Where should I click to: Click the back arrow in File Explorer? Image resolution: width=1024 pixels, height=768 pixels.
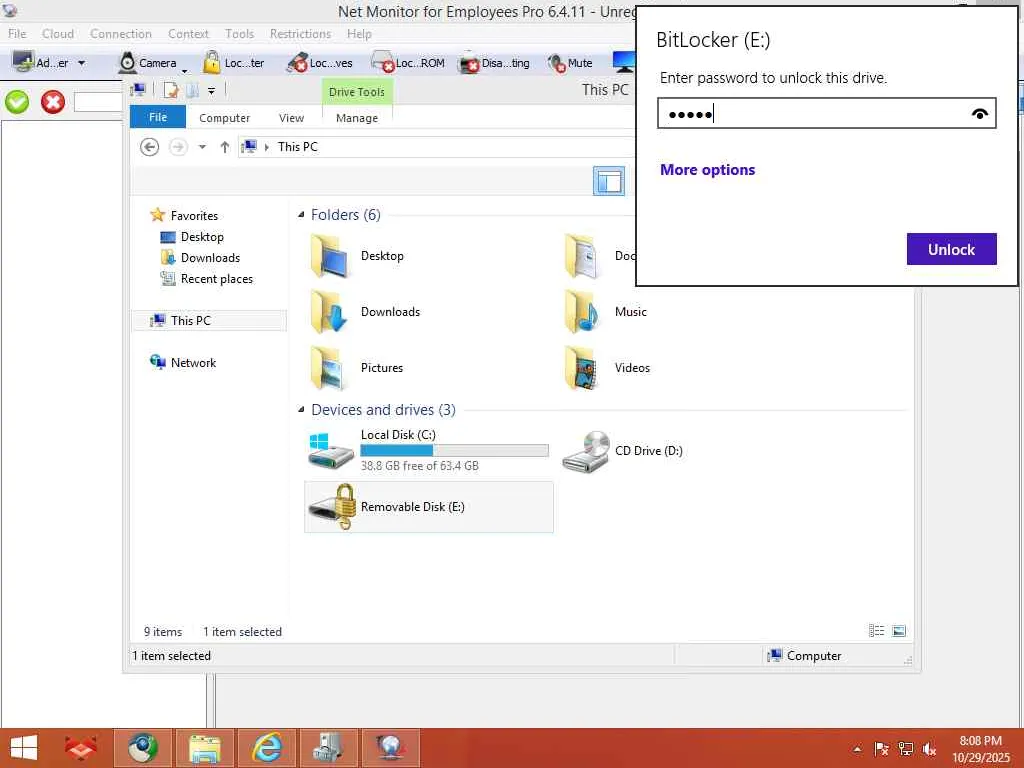point(150,147)
